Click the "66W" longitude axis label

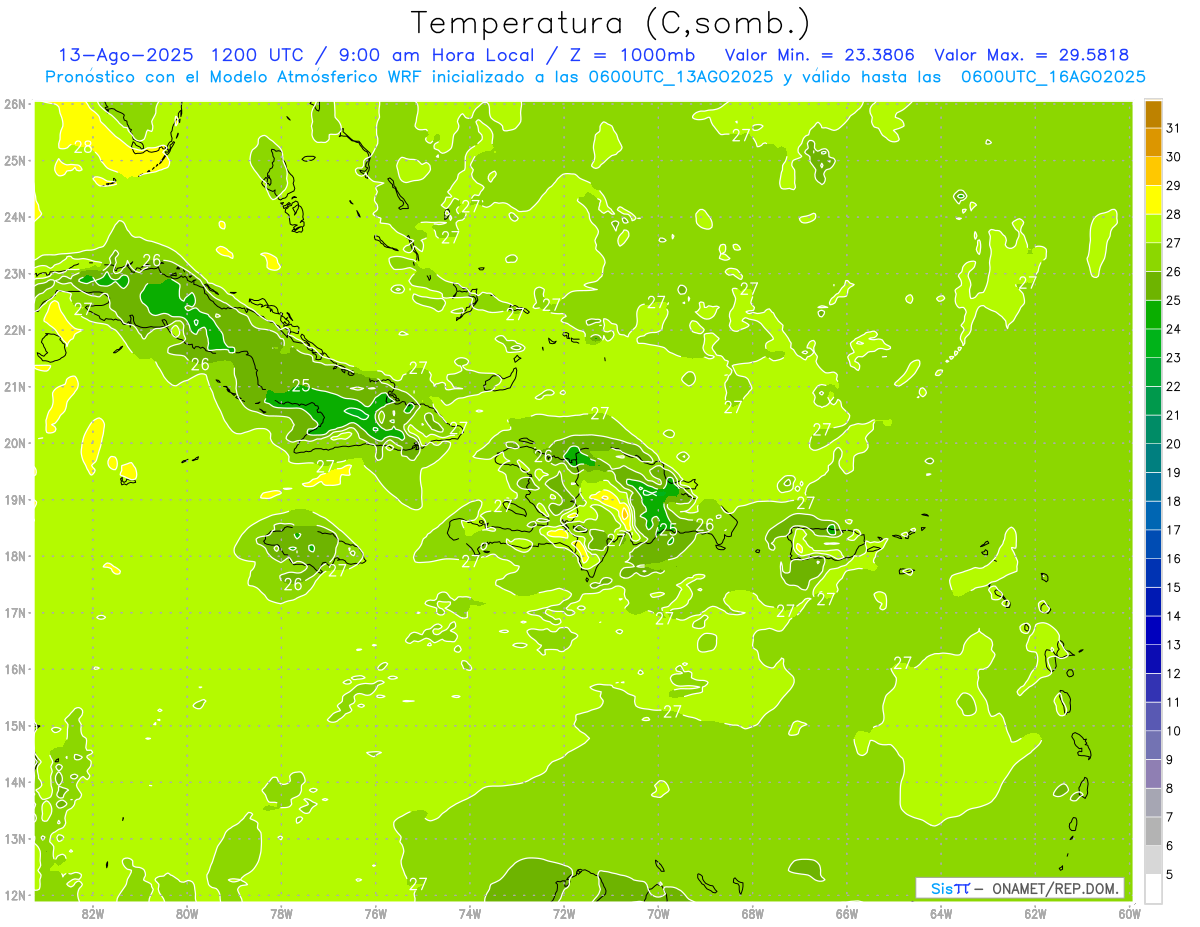point(846,913)
